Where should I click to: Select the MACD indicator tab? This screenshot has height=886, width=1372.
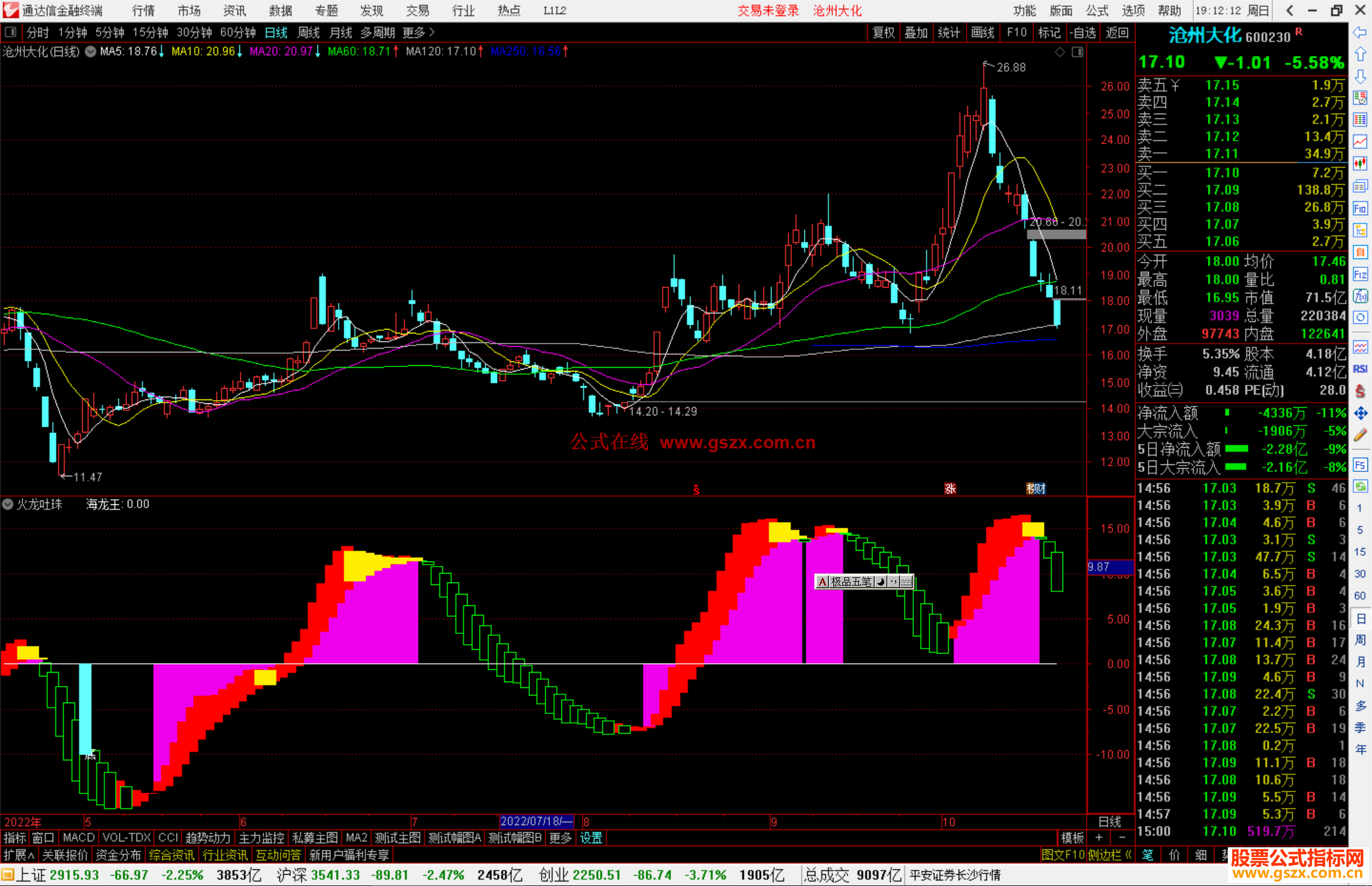pos(79,838)
